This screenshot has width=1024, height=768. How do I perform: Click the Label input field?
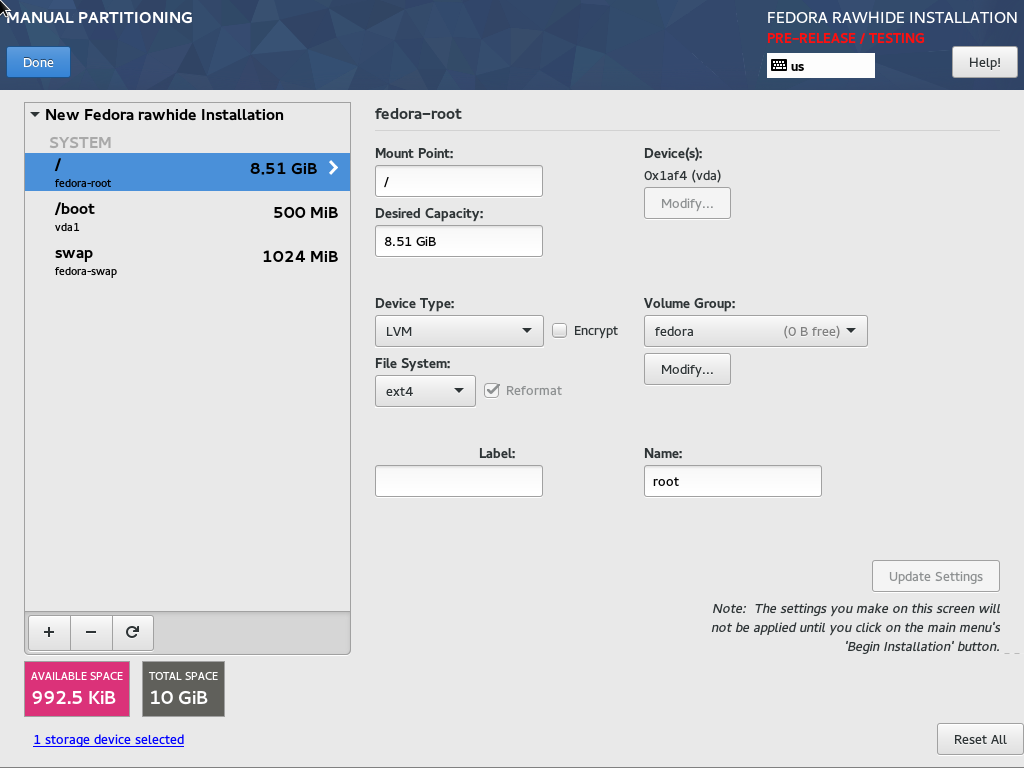tap(459, 481)
